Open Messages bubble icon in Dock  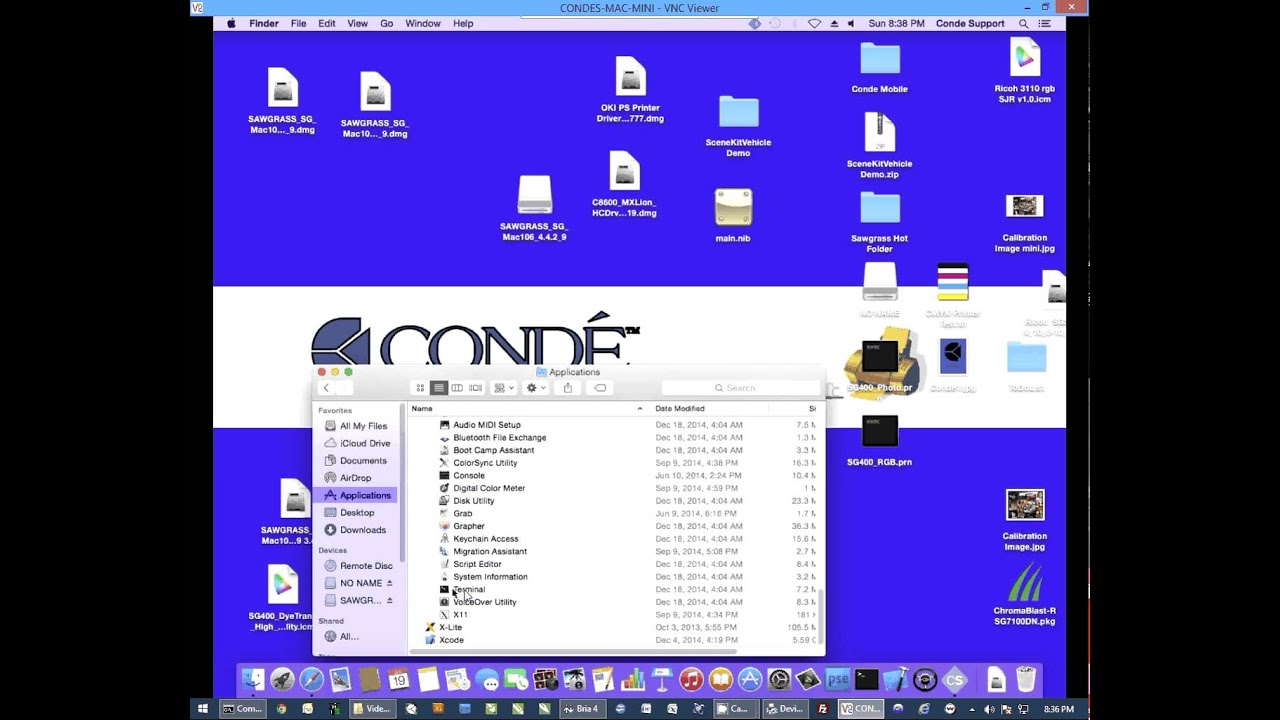coord(487,680)
